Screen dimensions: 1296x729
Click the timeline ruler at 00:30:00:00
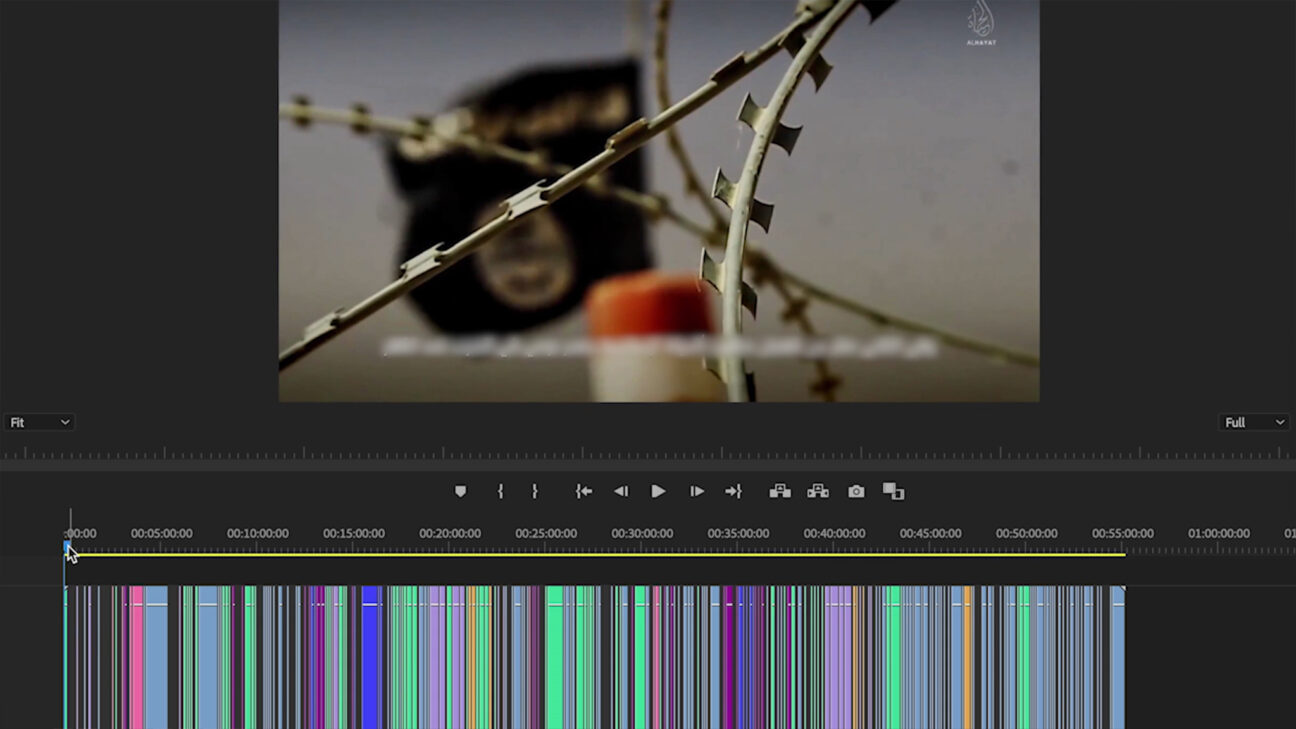coord(642,534)
